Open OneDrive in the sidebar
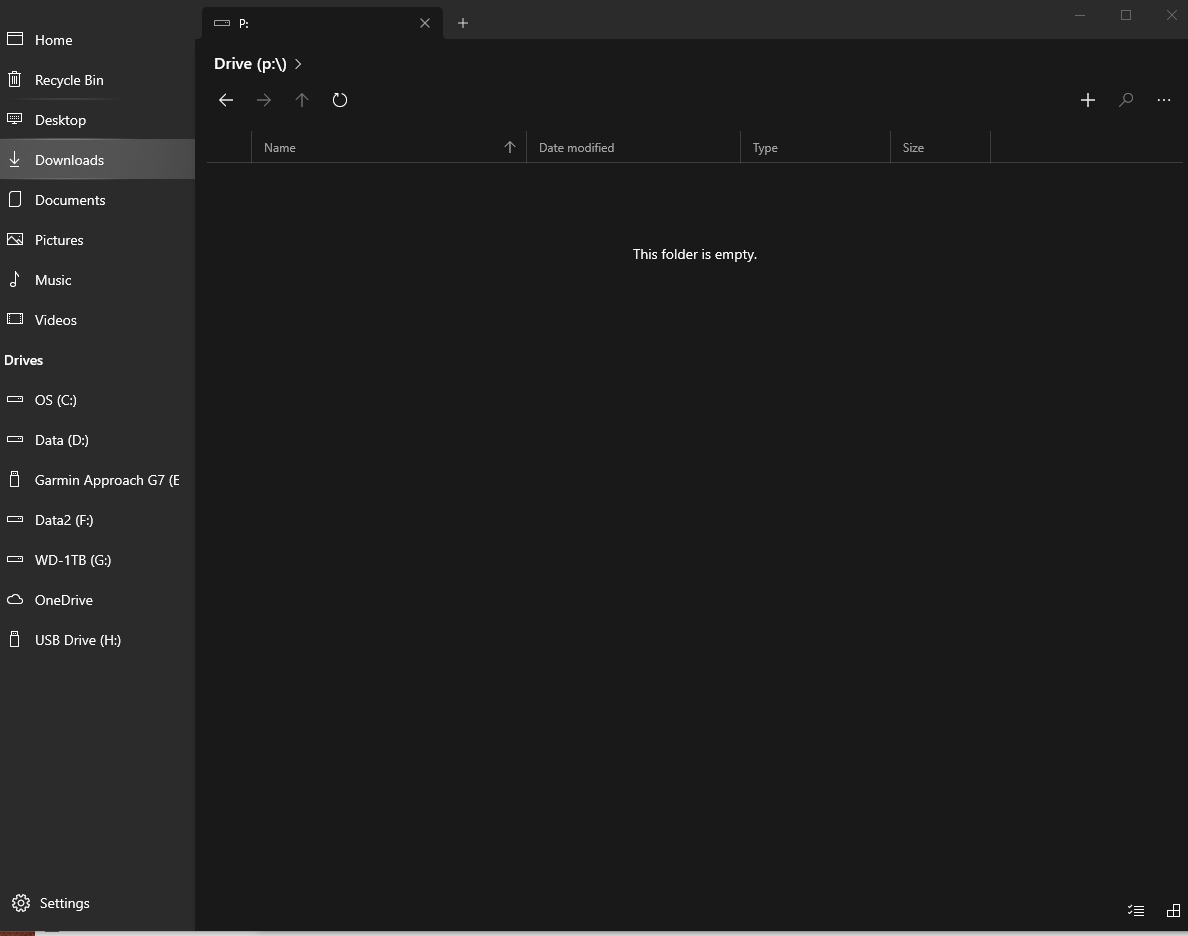Viewport: 1188px width, 936px height. [97, 600]
